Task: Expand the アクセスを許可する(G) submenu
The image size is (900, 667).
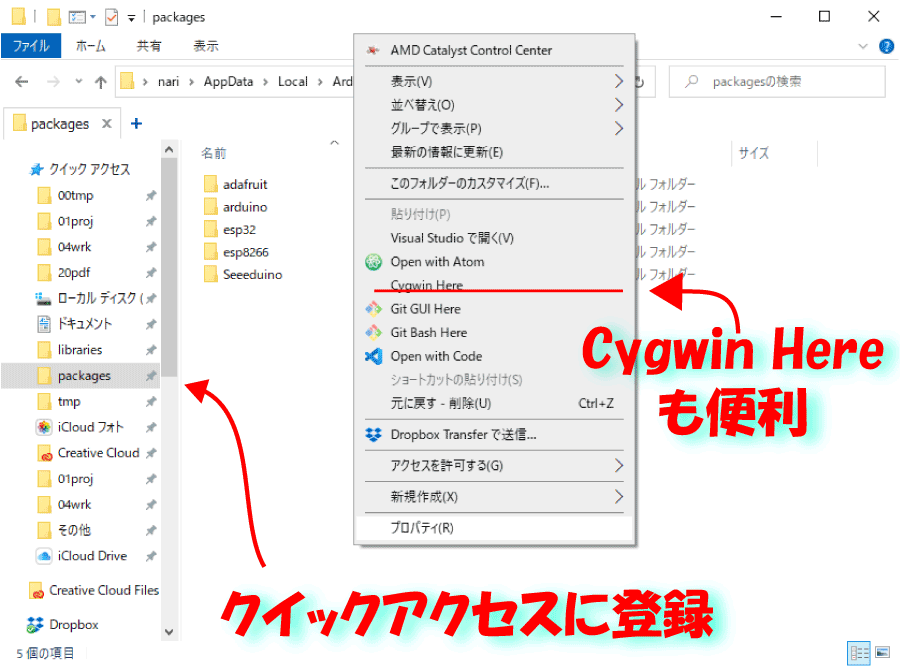Action: [618, 466]
